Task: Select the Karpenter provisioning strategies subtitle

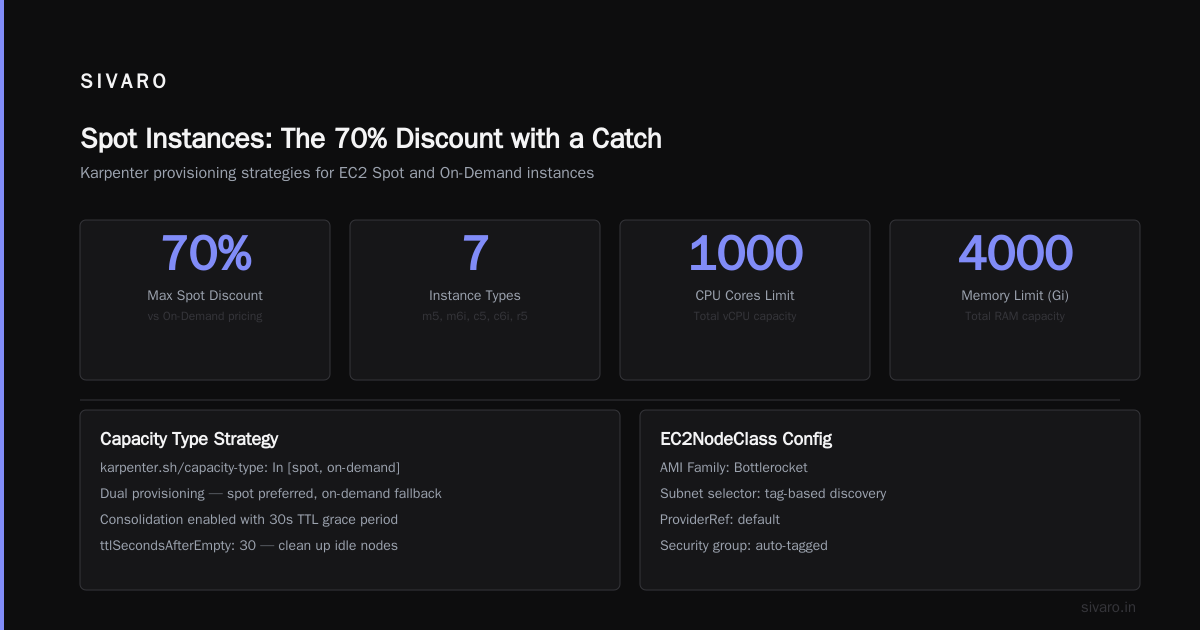Action: coord(337,173)
